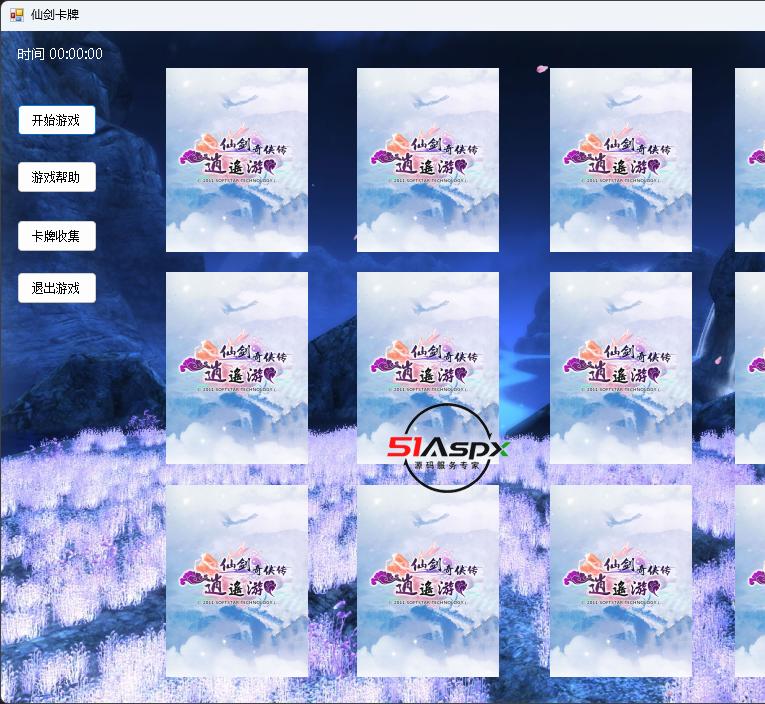This screenshot has height=704, width=765.
Task: Click the 时间 00:00:00 timer label
Action: click(x=60, y=54)
